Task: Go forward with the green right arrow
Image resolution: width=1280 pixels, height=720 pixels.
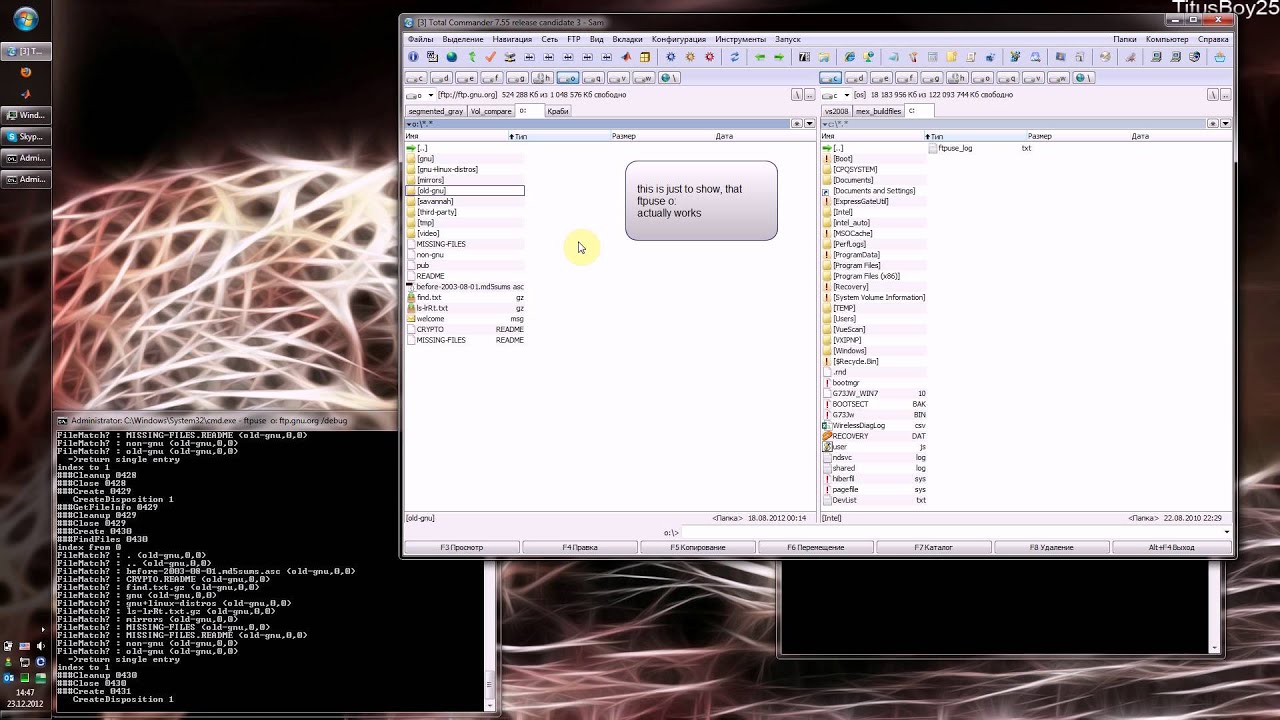Action: coord(779,57)
